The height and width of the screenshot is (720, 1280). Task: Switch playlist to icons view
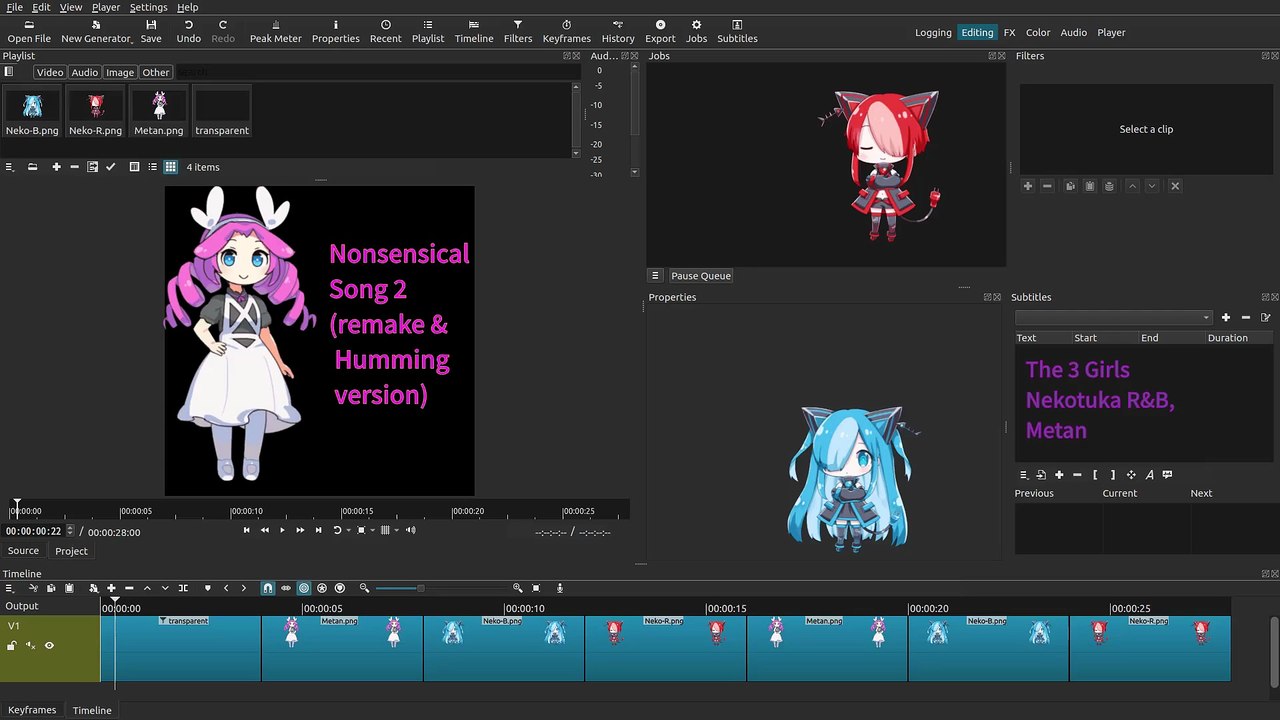(171, 167)
